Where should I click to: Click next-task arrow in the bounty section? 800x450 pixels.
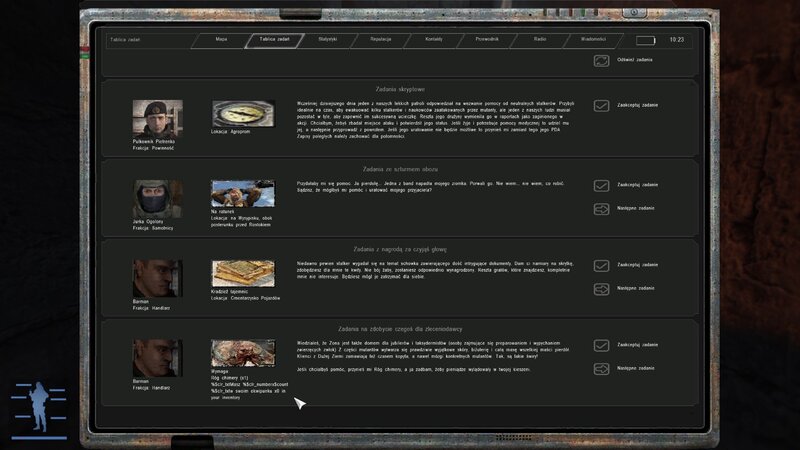click(x=601, y=289)
